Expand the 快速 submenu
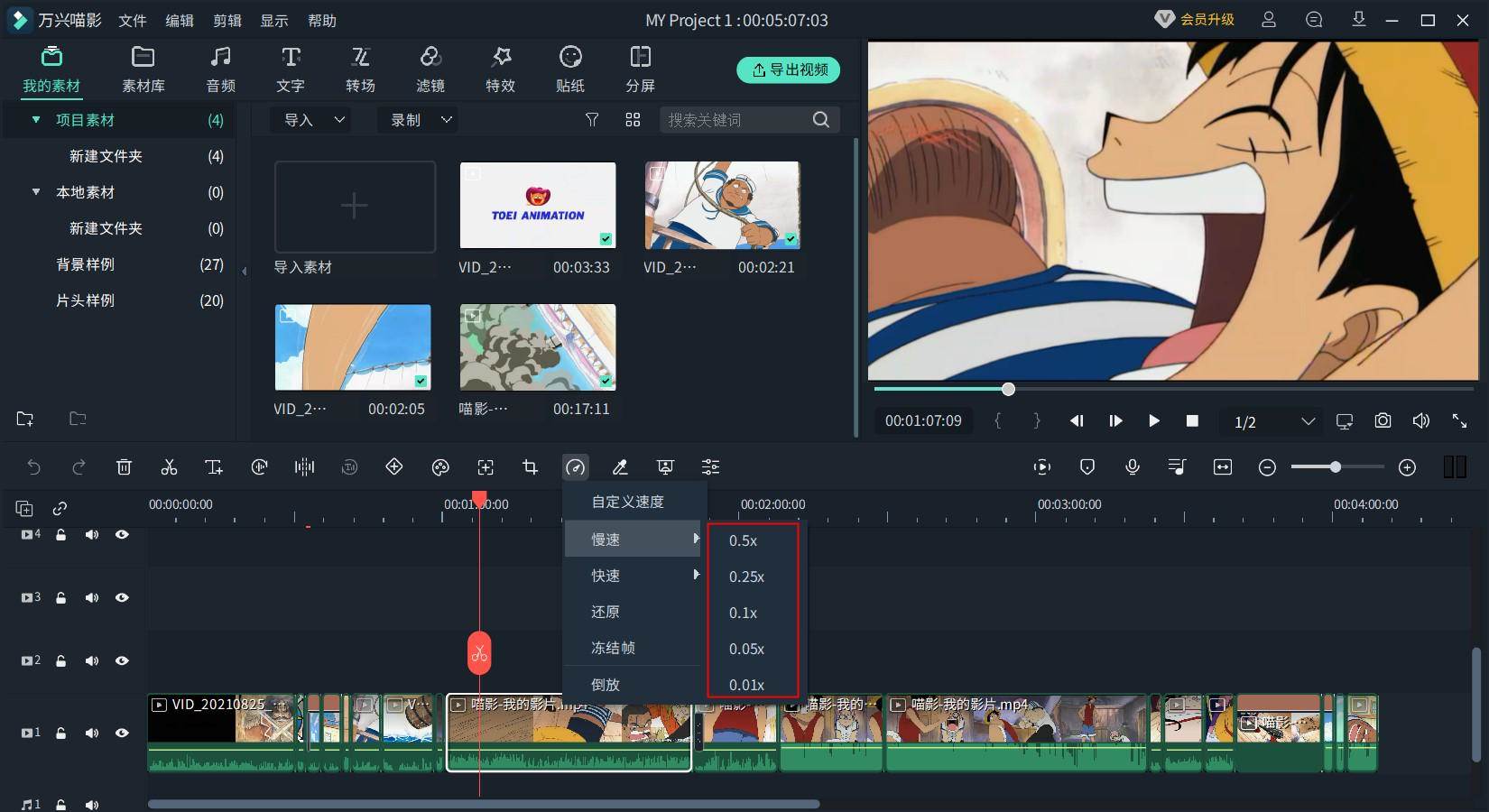The height and width of the screenshot is (812, 1489). click(x=634, y=576)
